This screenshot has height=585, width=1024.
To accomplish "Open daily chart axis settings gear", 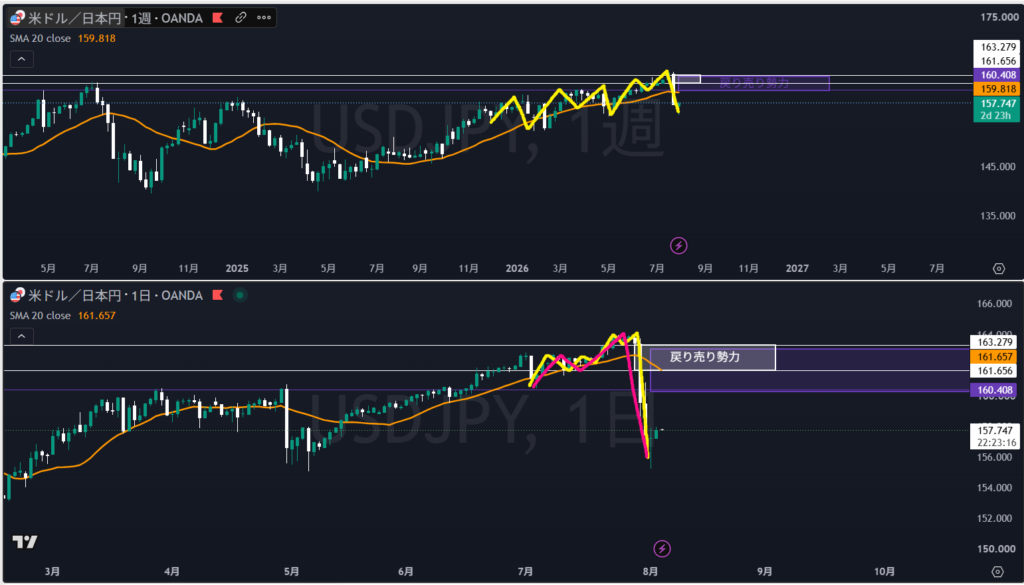I will (x=998, y=571).
